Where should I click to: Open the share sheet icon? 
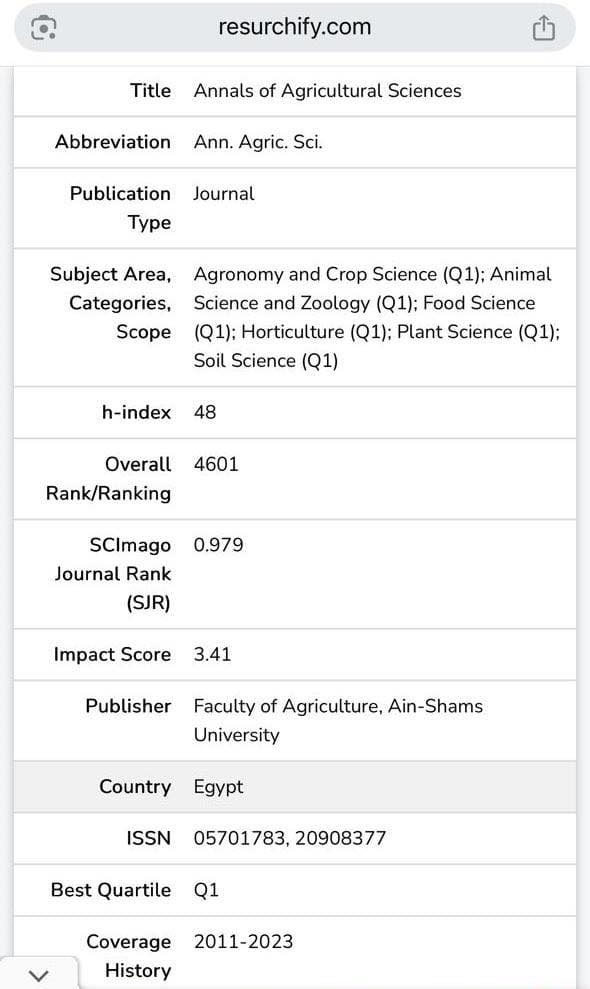click(x=543, y=28)
